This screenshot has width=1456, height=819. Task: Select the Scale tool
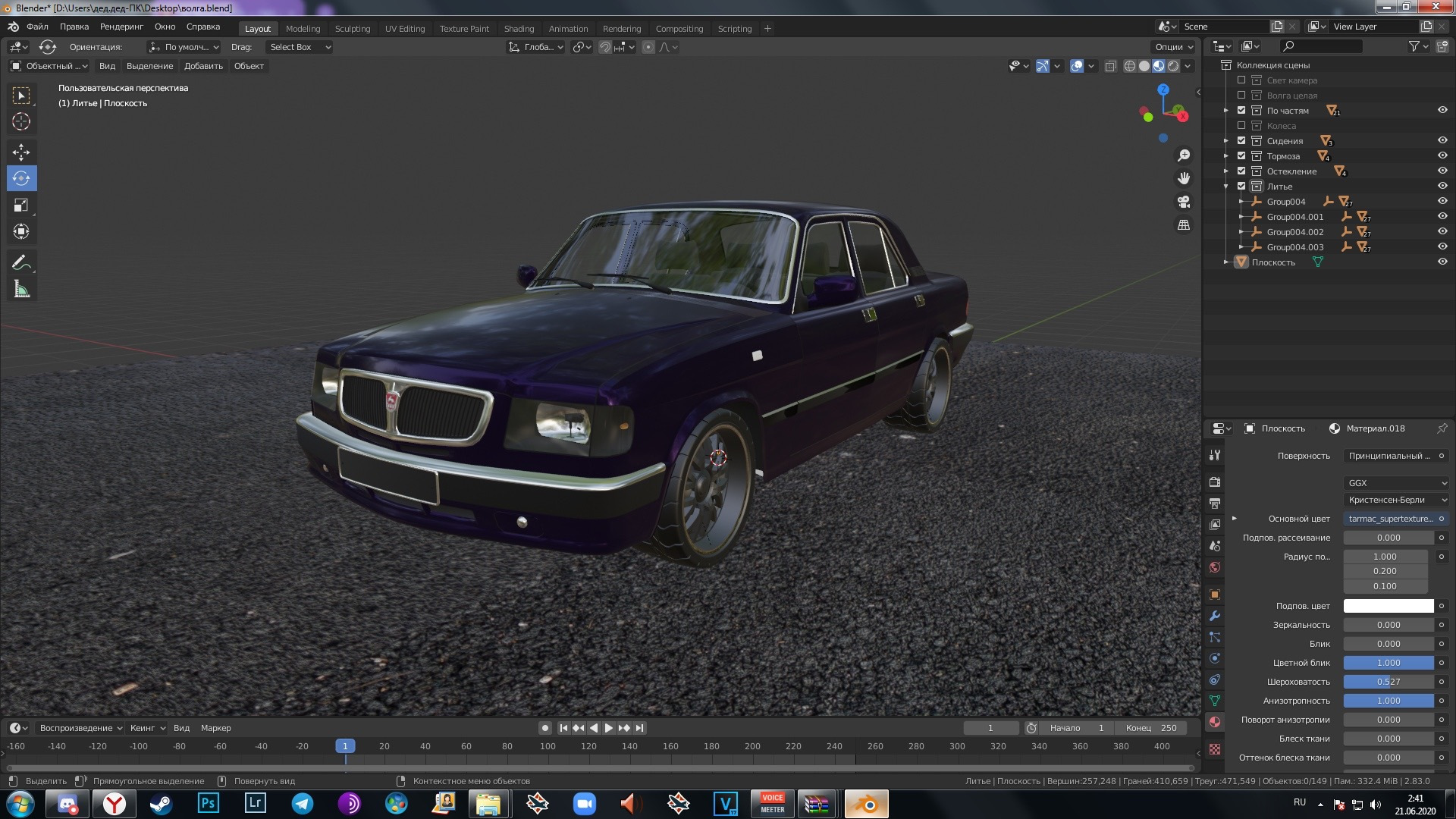[x=21, y=205]
